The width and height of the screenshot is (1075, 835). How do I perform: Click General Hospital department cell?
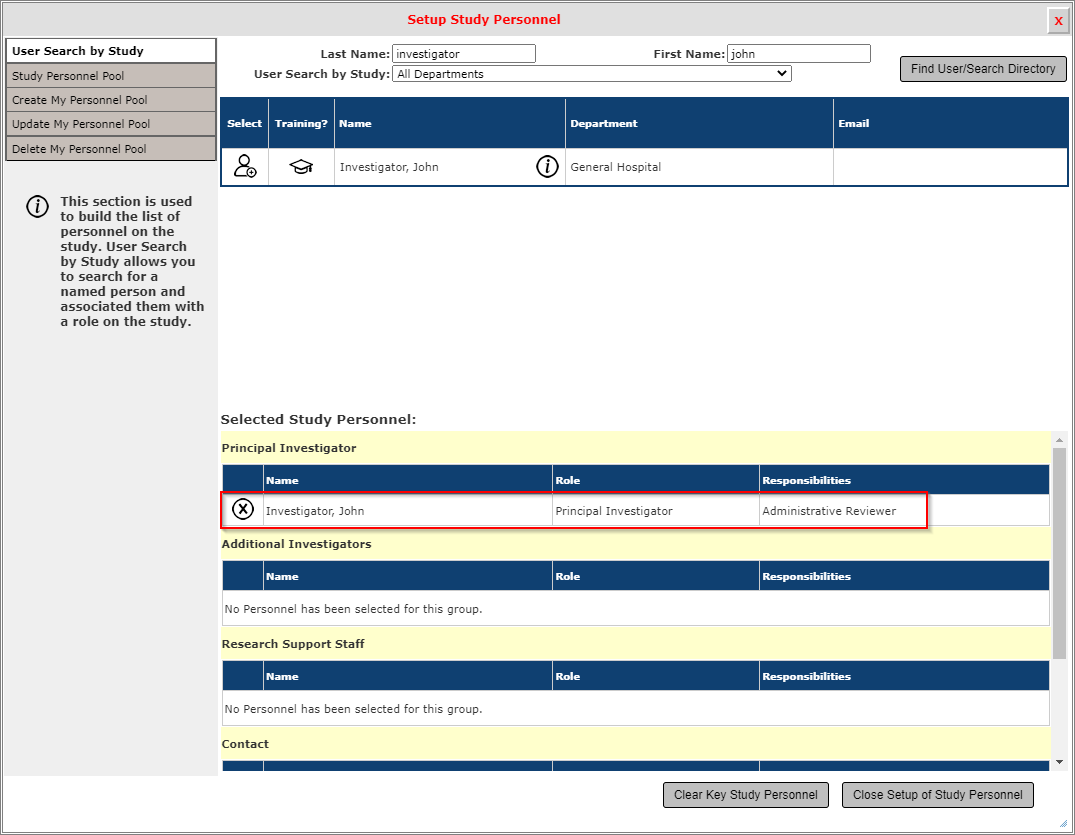[x=699, y=167]
